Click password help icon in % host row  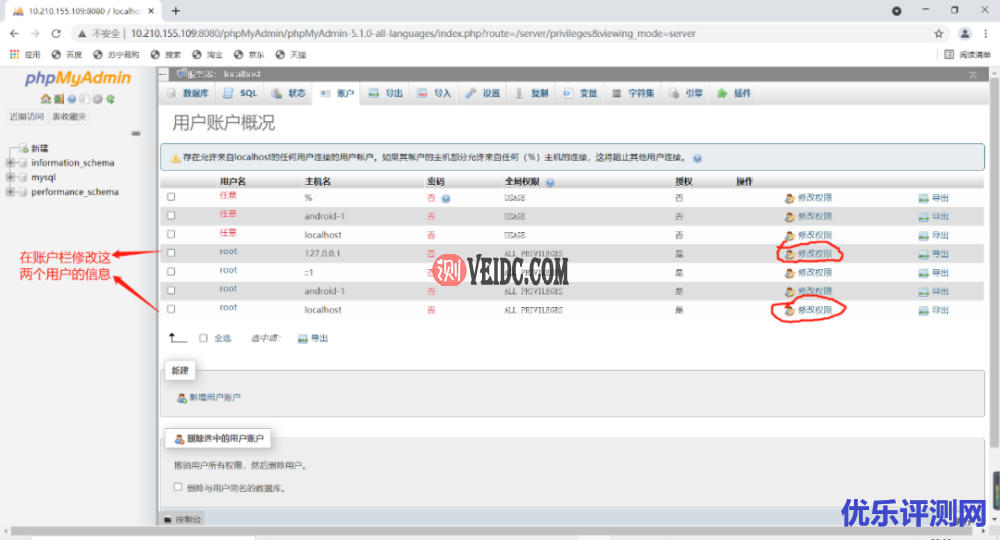pos(446,198)
